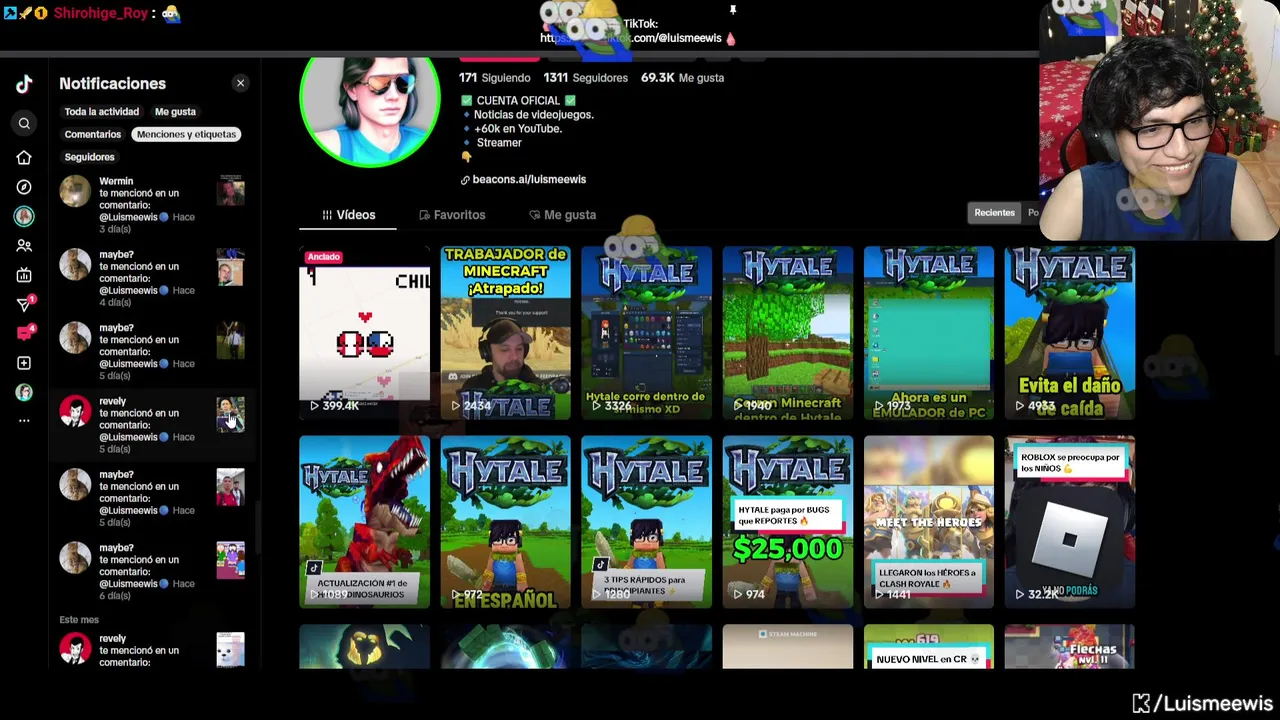
Task: Open the Friends icon in sidebar
Action: pos(24,246)
